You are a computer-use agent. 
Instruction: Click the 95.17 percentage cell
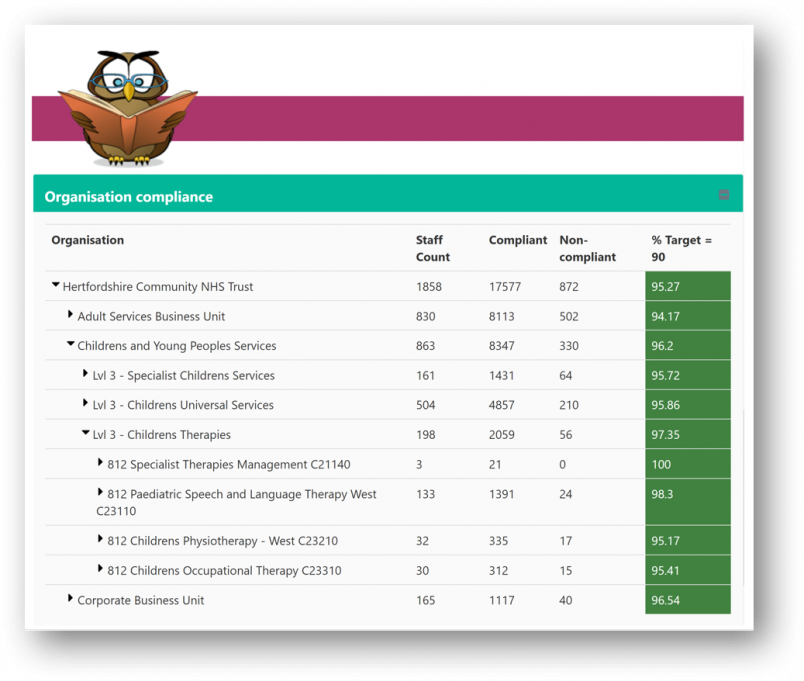click(x=688, y=540)
